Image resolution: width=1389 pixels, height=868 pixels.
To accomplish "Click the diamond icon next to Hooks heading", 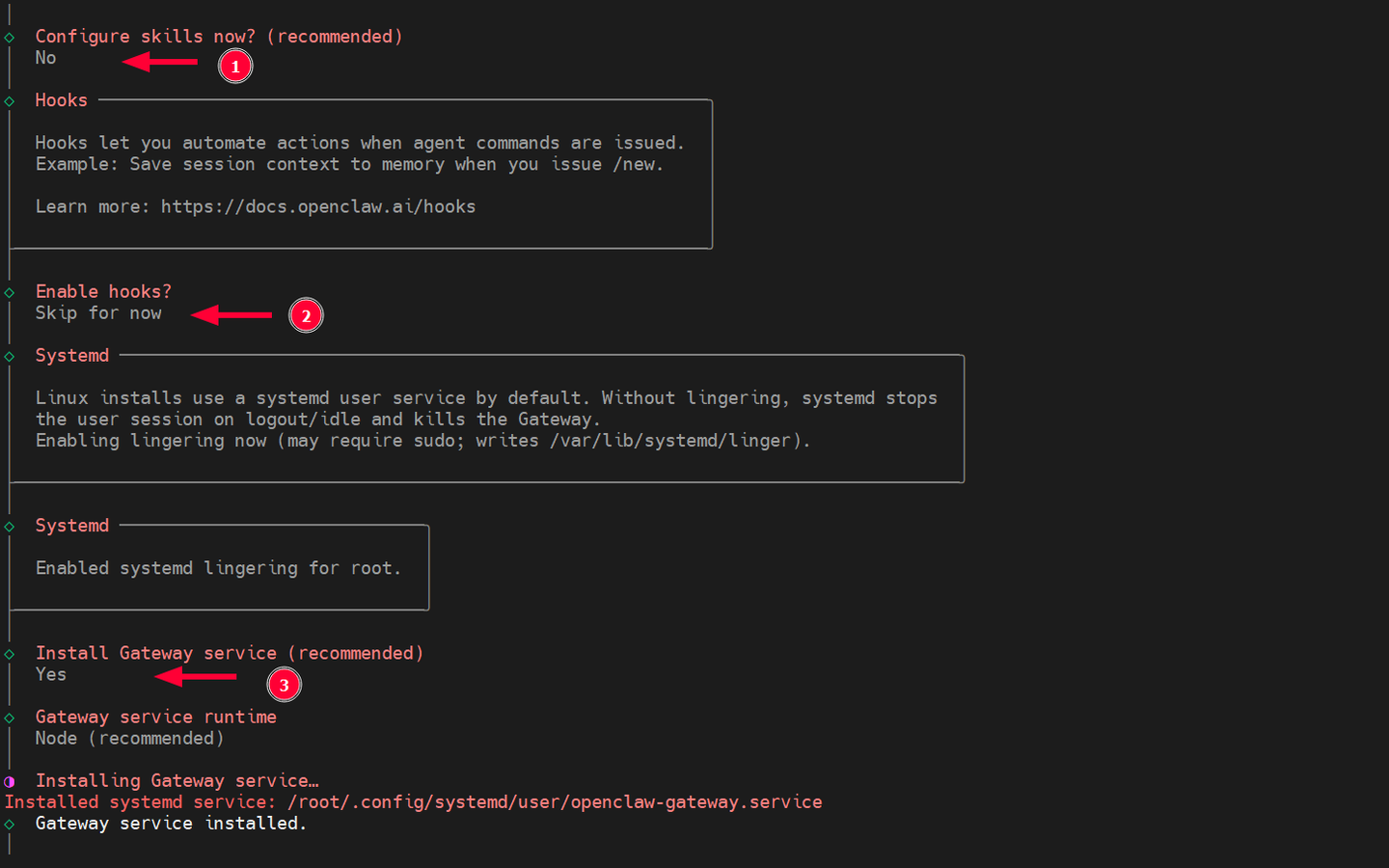I will [9, 99].
